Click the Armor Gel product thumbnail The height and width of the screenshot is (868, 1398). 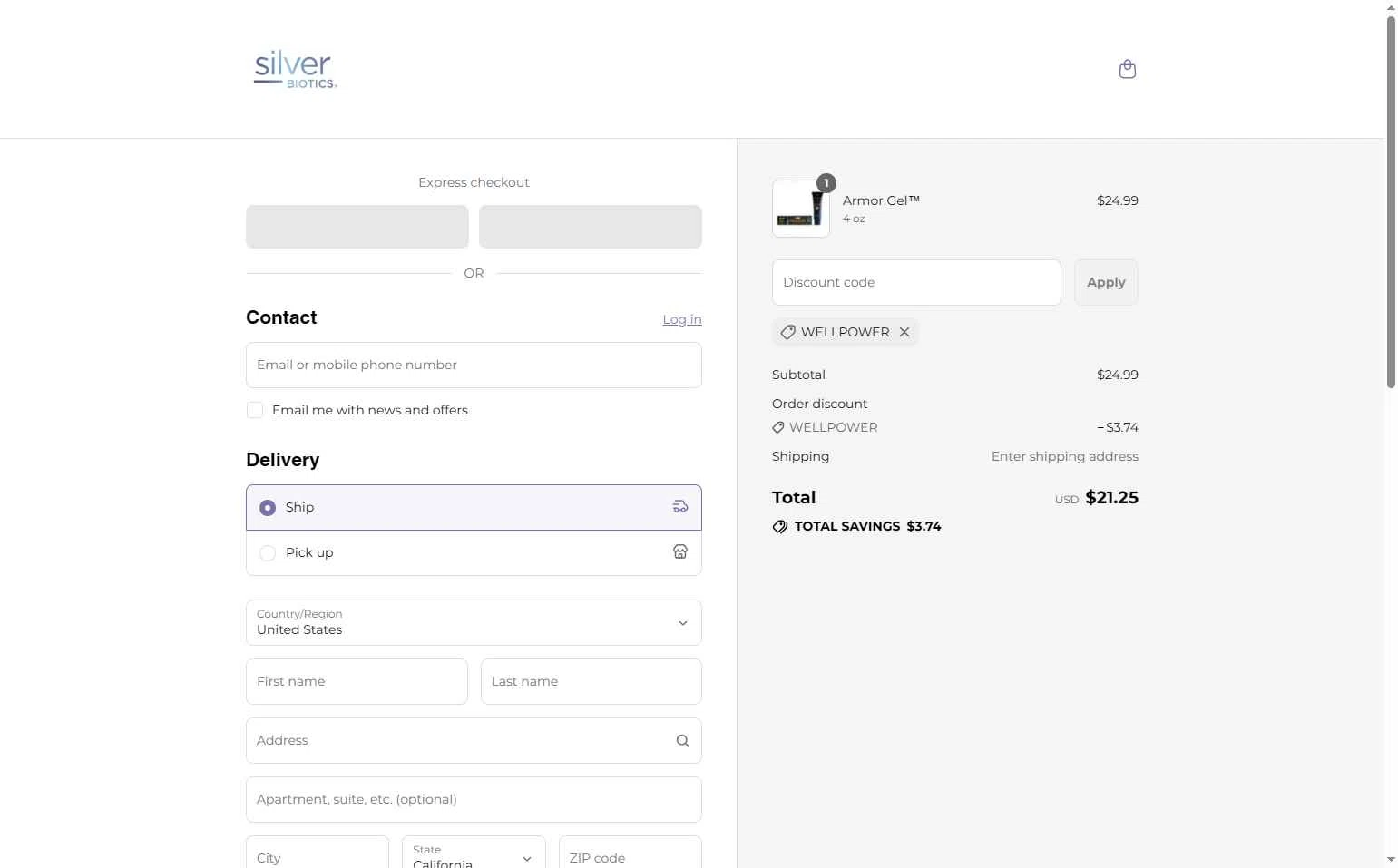click(x=801, y=209)
